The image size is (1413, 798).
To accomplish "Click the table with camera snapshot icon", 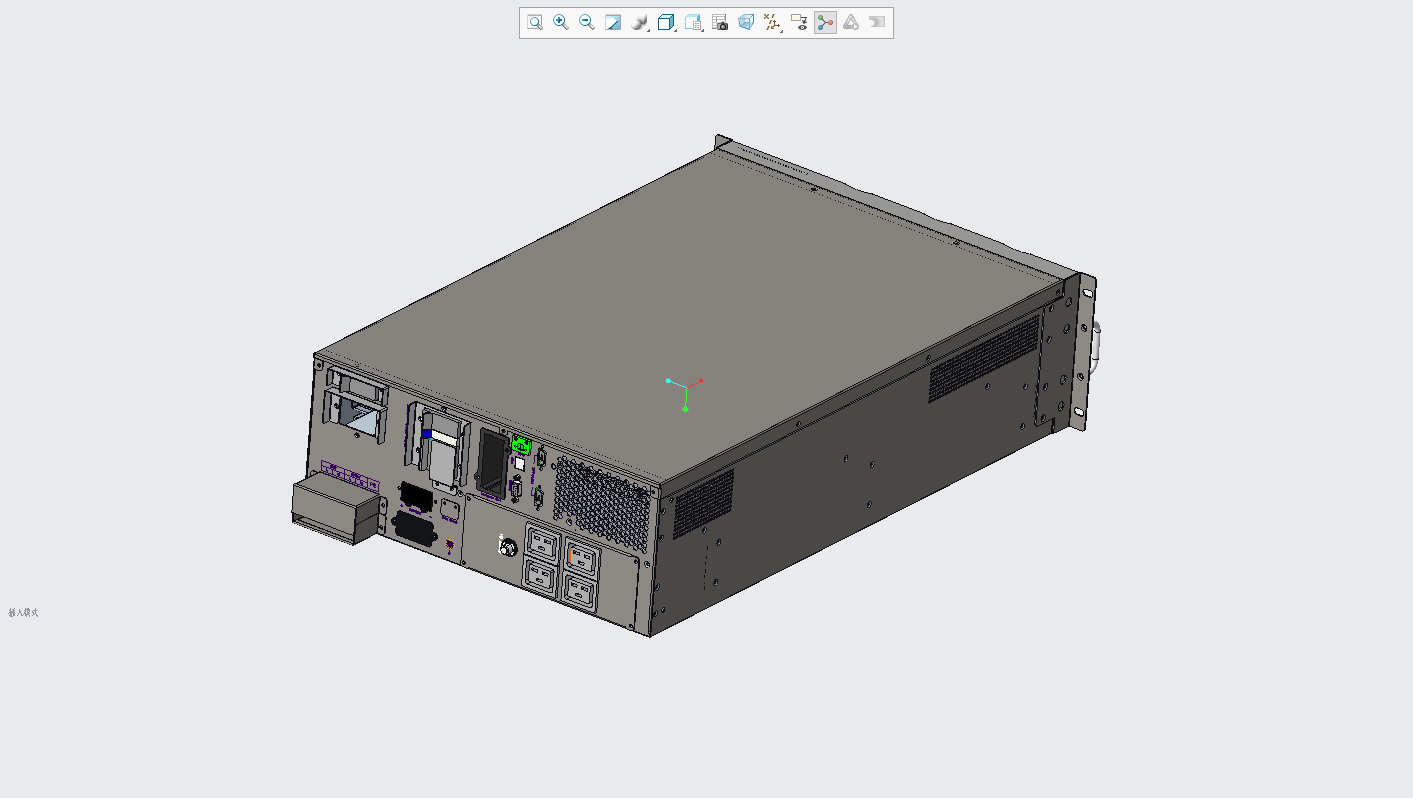I will (720, 22).
